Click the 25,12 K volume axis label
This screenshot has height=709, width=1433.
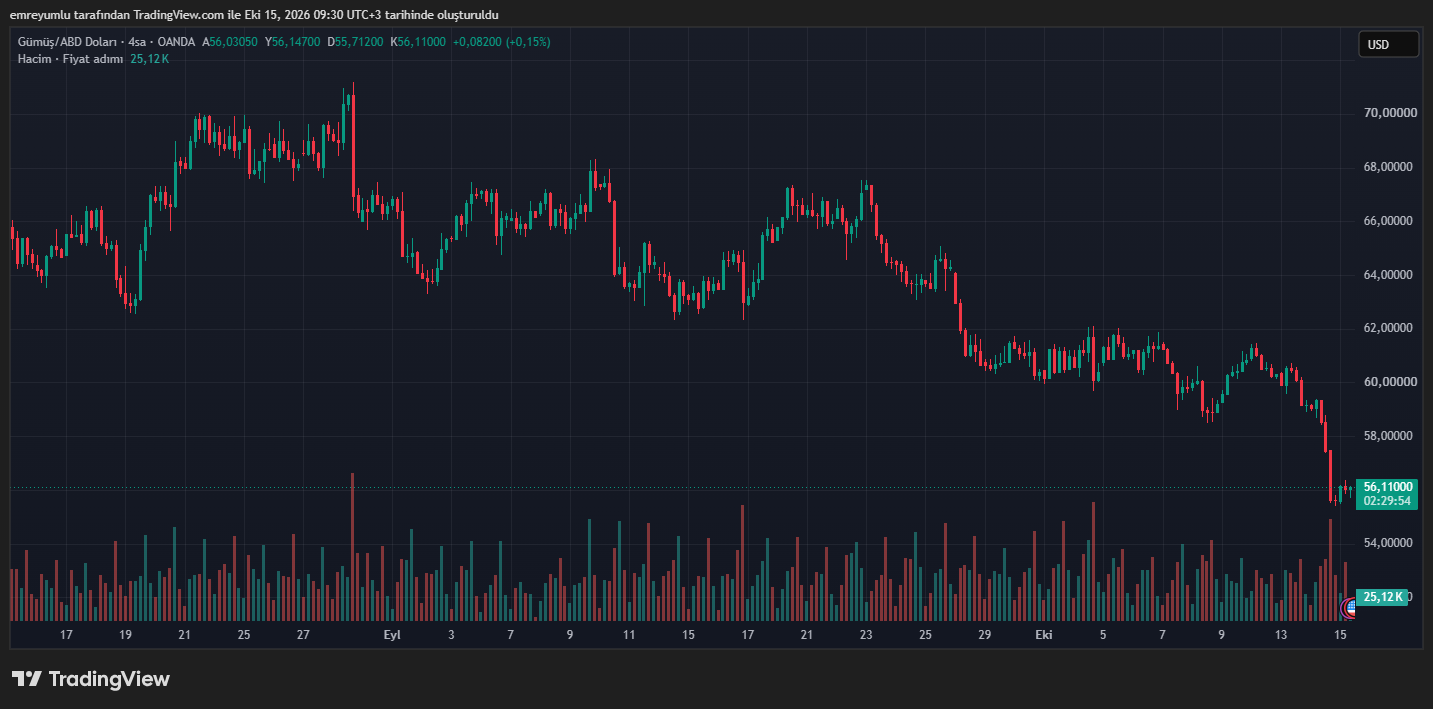[x=1383, y=597]
